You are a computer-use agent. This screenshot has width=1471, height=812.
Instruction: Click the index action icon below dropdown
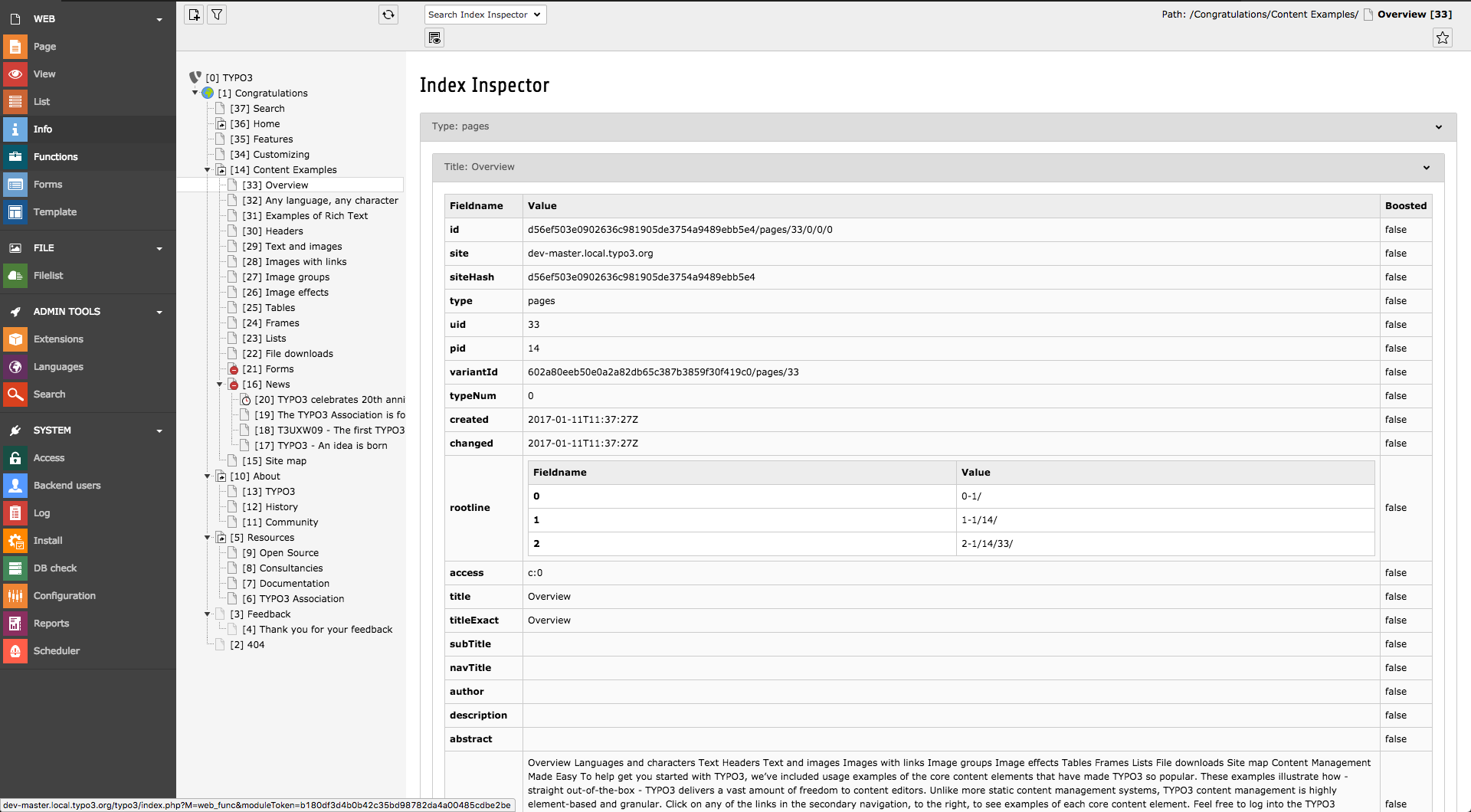(x=434, y=38)
